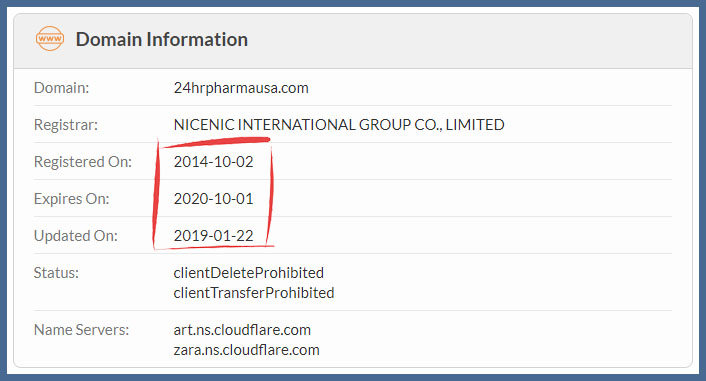Click the clientDeleteProhibited status

pos(249,273)
